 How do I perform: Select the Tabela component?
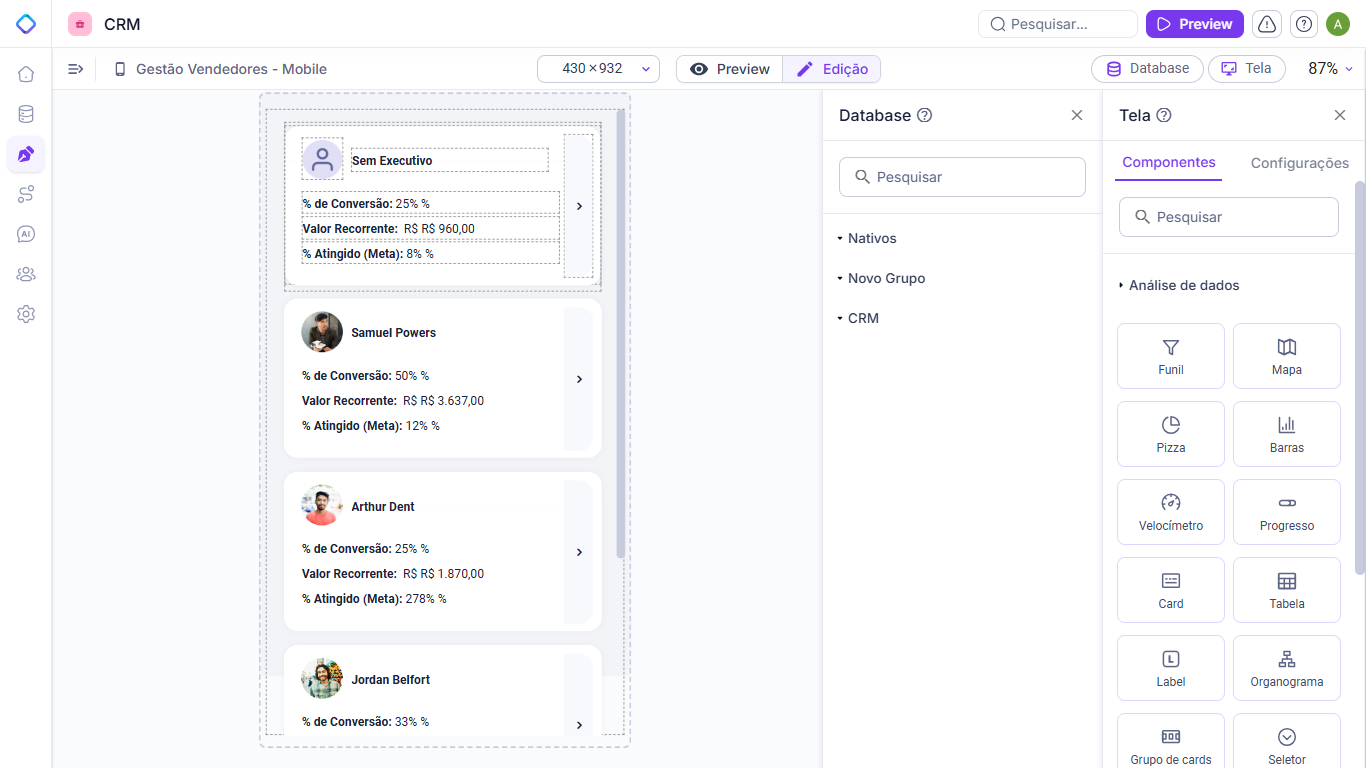point(1286,589)
